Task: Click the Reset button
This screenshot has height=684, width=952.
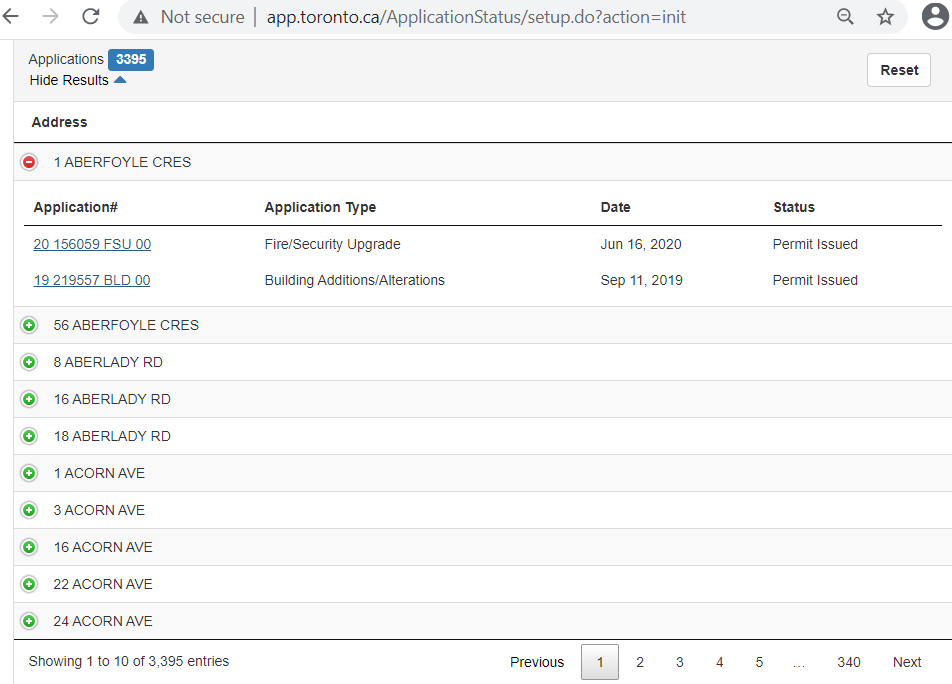Action: click(x=899, y=70)
